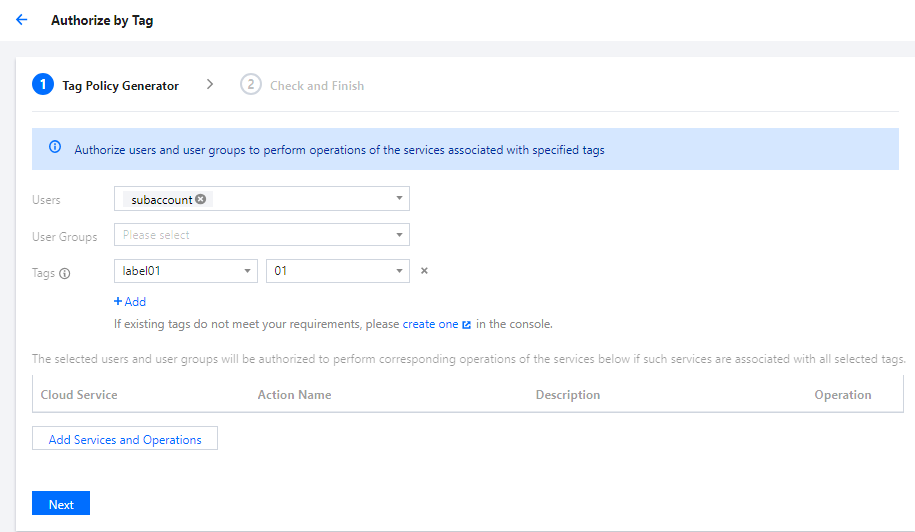Go to the Check and Finish step
Viewport: 915px width, 532px height.
pos(317,86)
